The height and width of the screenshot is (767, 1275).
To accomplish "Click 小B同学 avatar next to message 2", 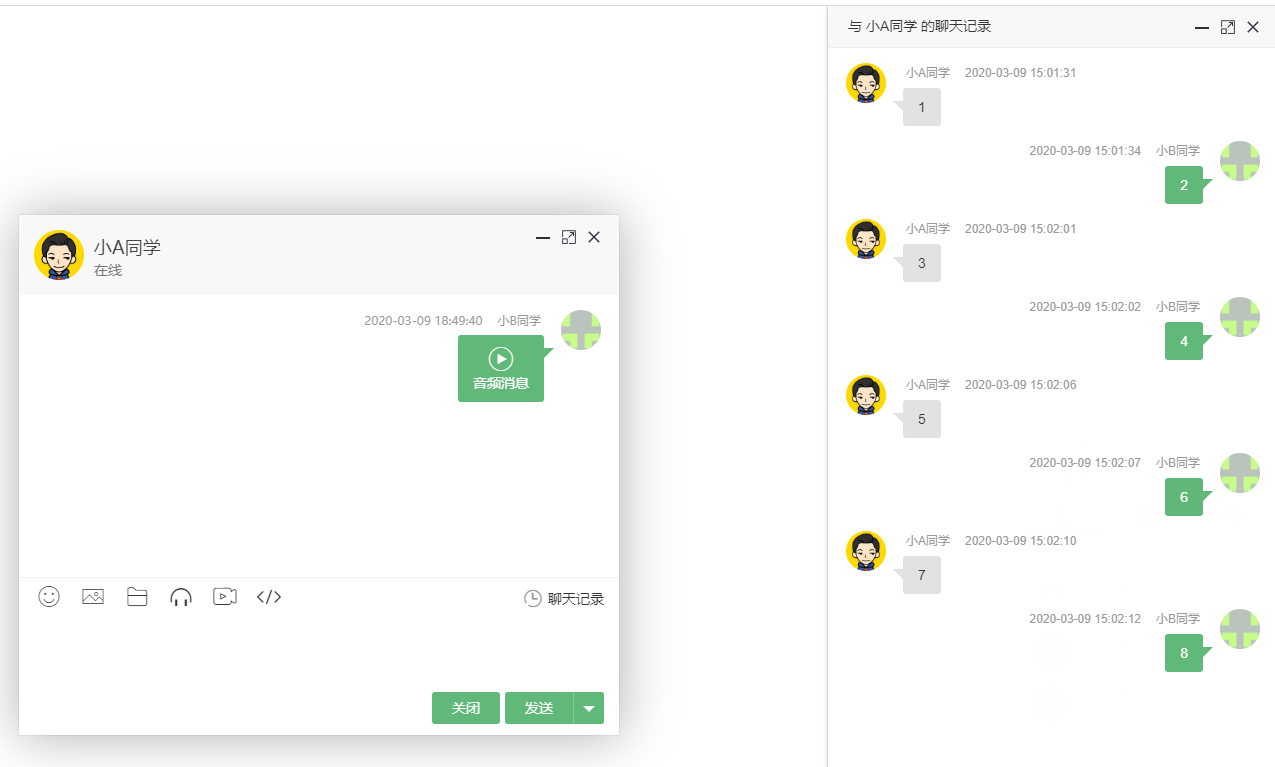I will click(1240, 161).
